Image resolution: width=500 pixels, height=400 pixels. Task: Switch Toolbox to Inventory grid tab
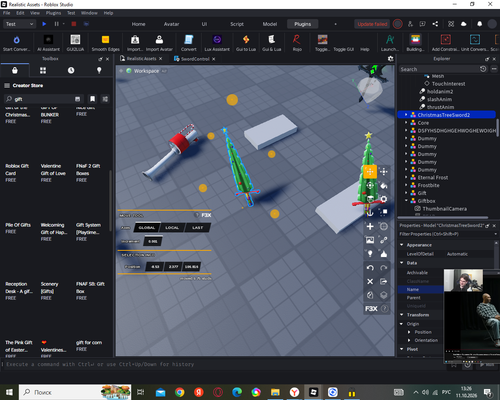(x=43, y=70)
